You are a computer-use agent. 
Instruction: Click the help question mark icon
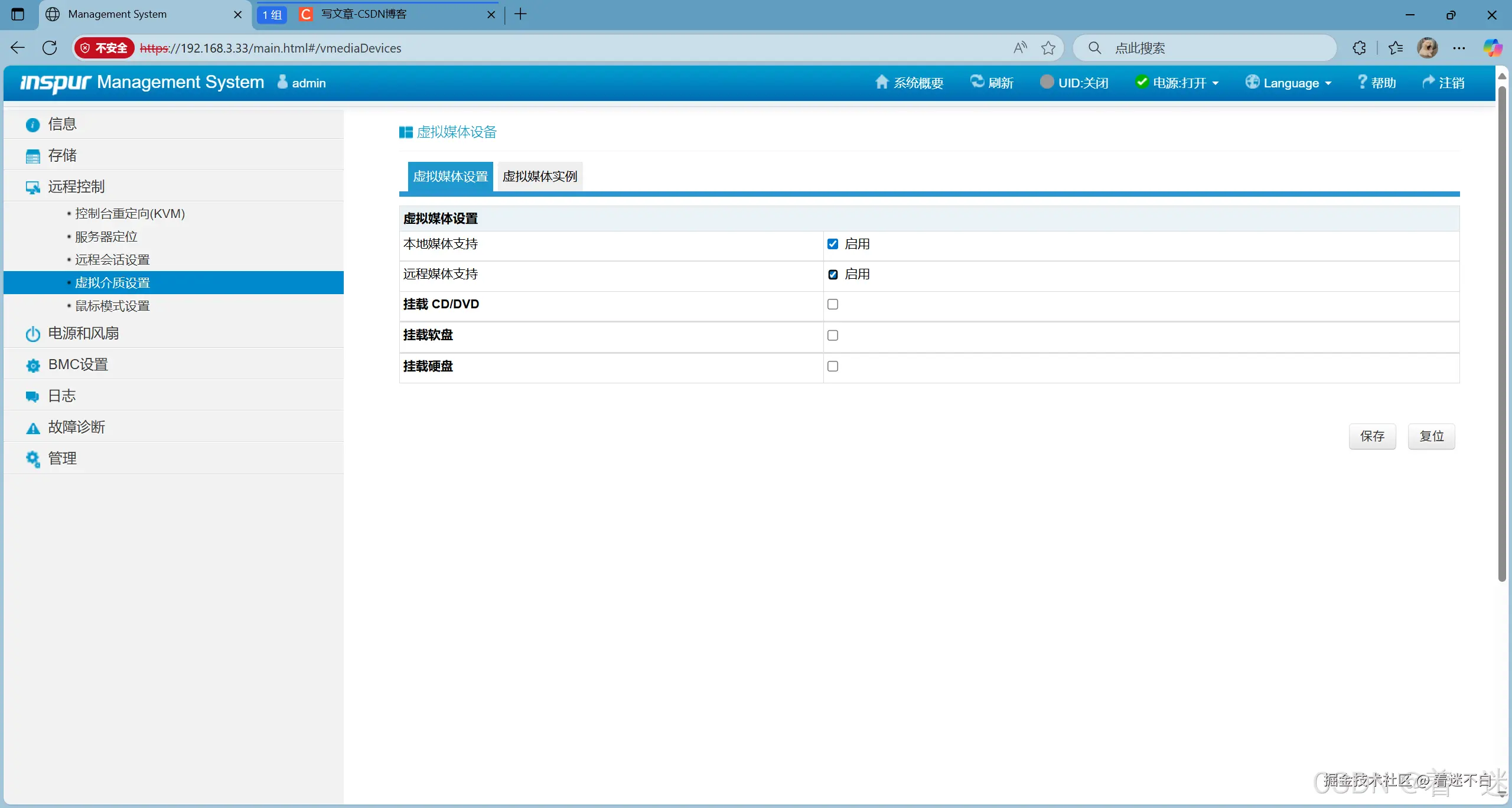point(1362,82)
